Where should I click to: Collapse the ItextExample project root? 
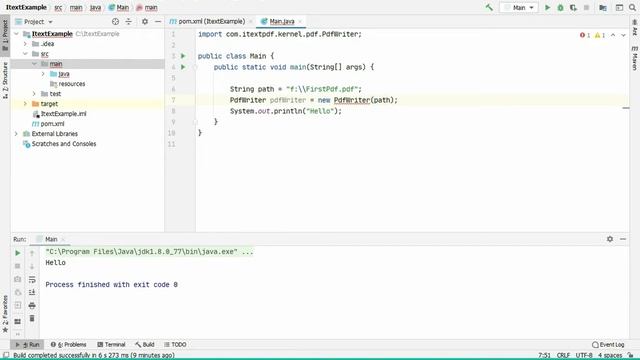click(16, 34)
